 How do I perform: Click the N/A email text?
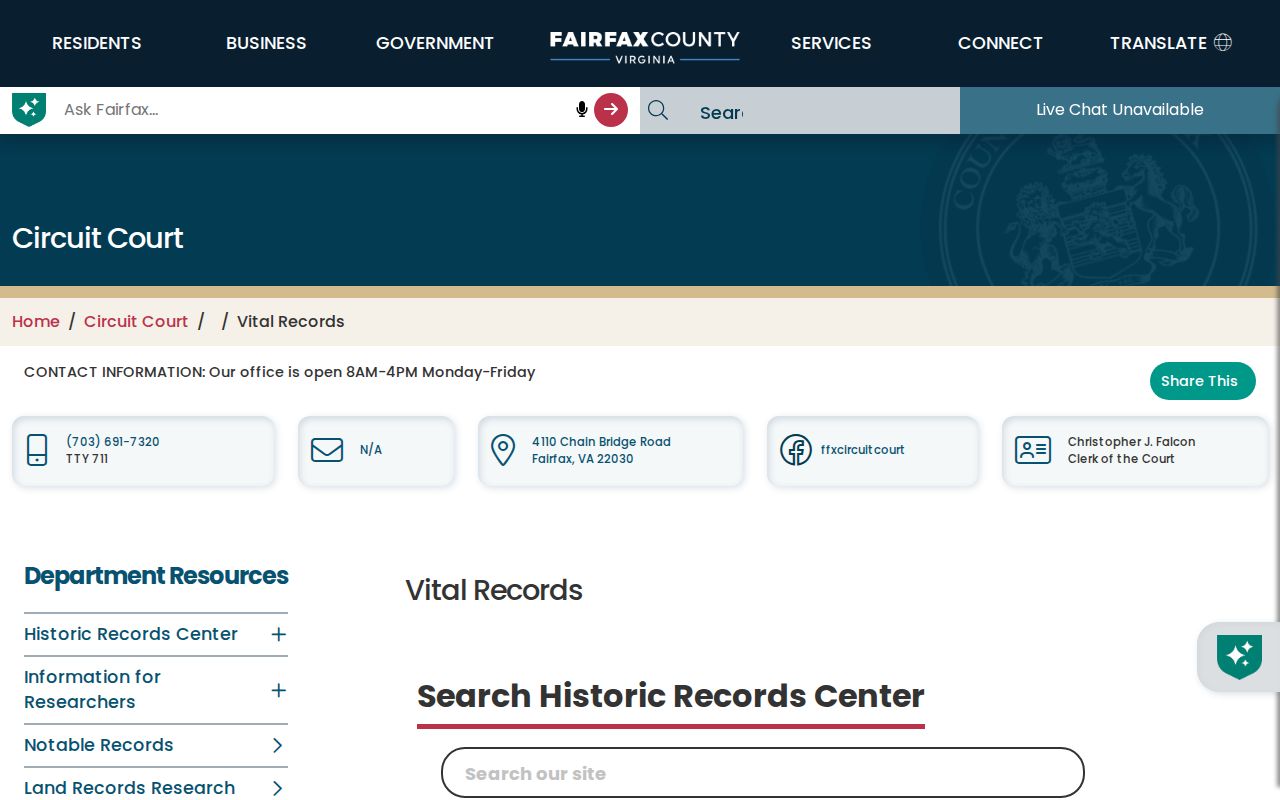tap(371, 450)
